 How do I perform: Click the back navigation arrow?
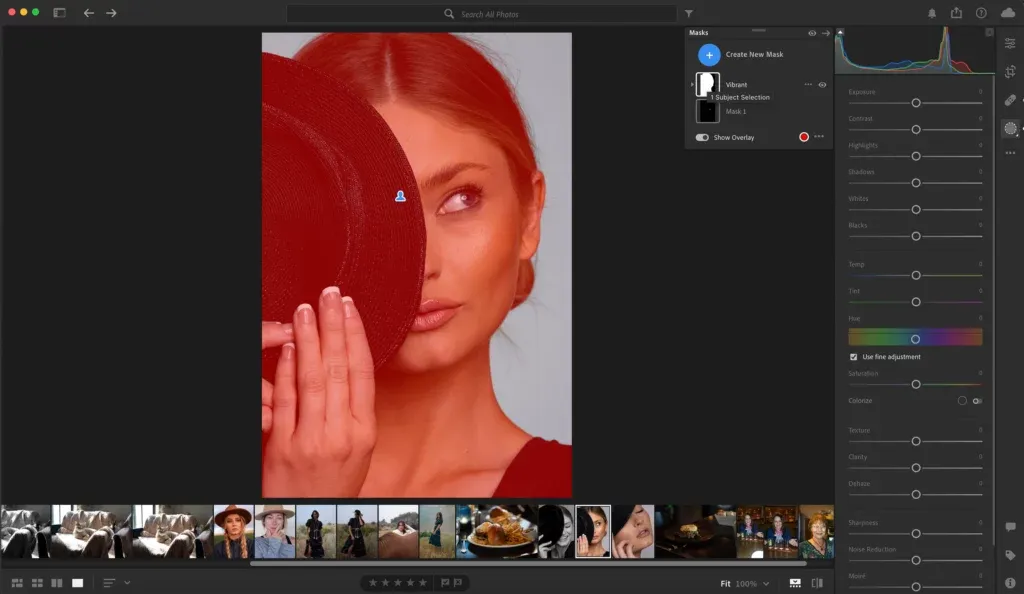point(89,14)
